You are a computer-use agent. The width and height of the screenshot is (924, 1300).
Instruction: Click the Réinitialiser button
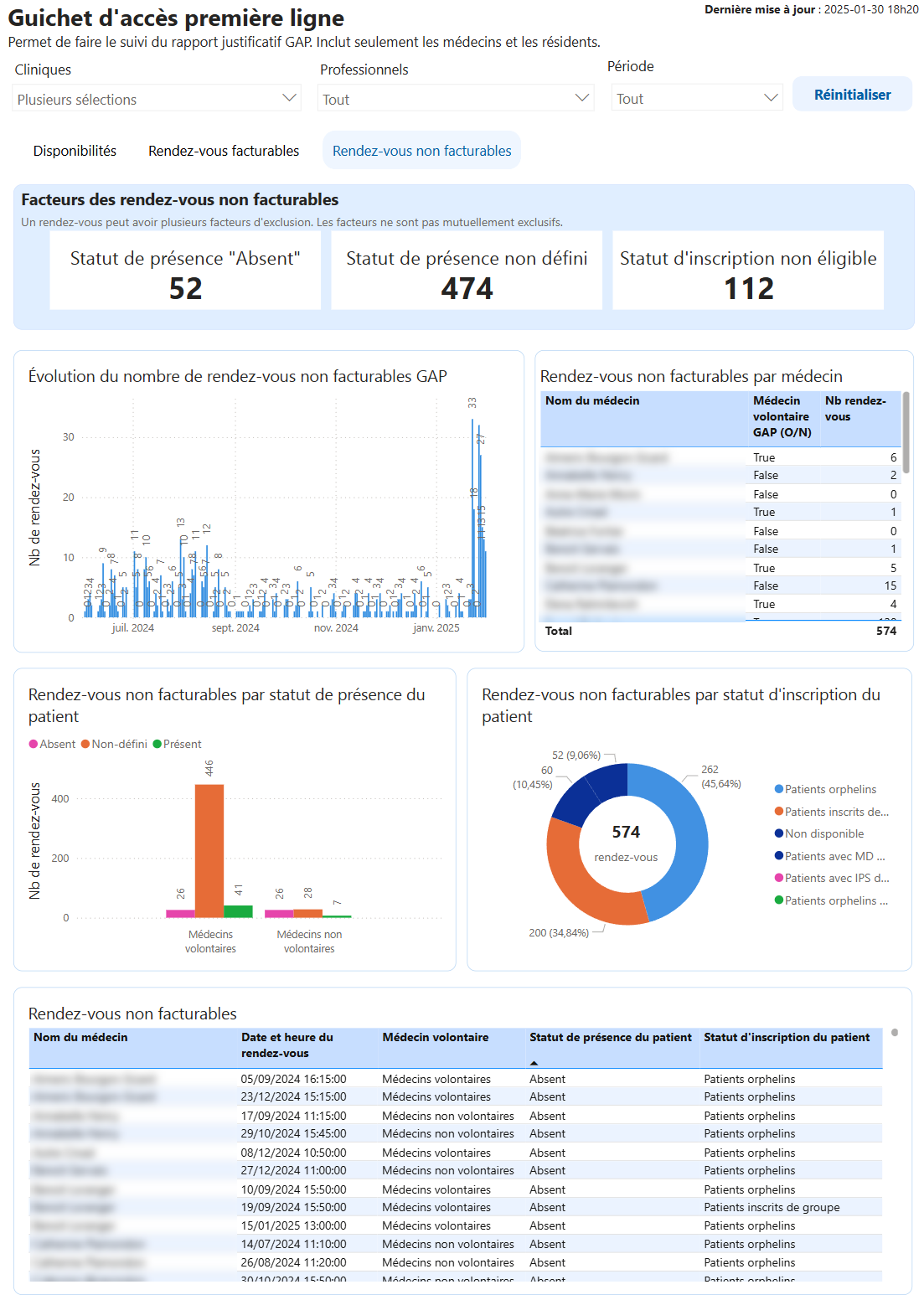pos(852,95)
